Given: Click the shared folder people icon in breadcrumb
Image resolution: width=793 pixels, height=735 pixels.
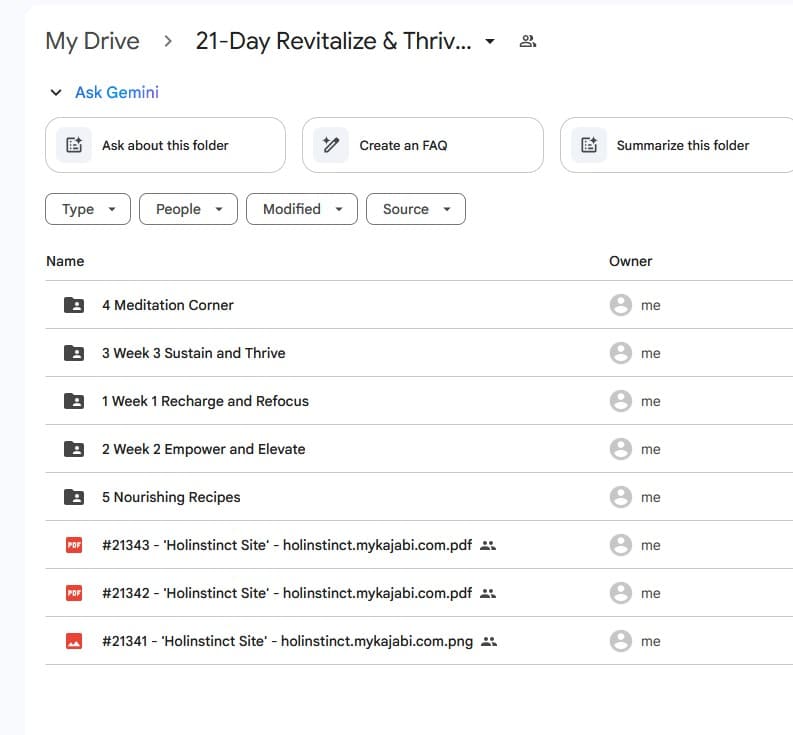Looking at the screenshot, I should [528, 42].
